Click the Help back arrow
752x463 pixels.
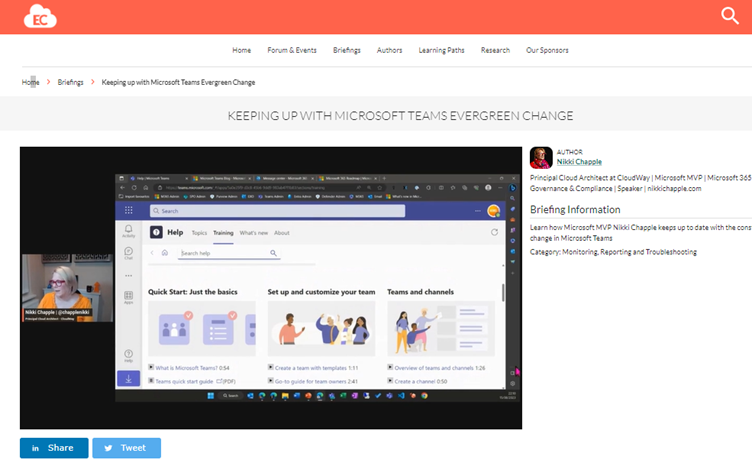[x=152, y=252]
